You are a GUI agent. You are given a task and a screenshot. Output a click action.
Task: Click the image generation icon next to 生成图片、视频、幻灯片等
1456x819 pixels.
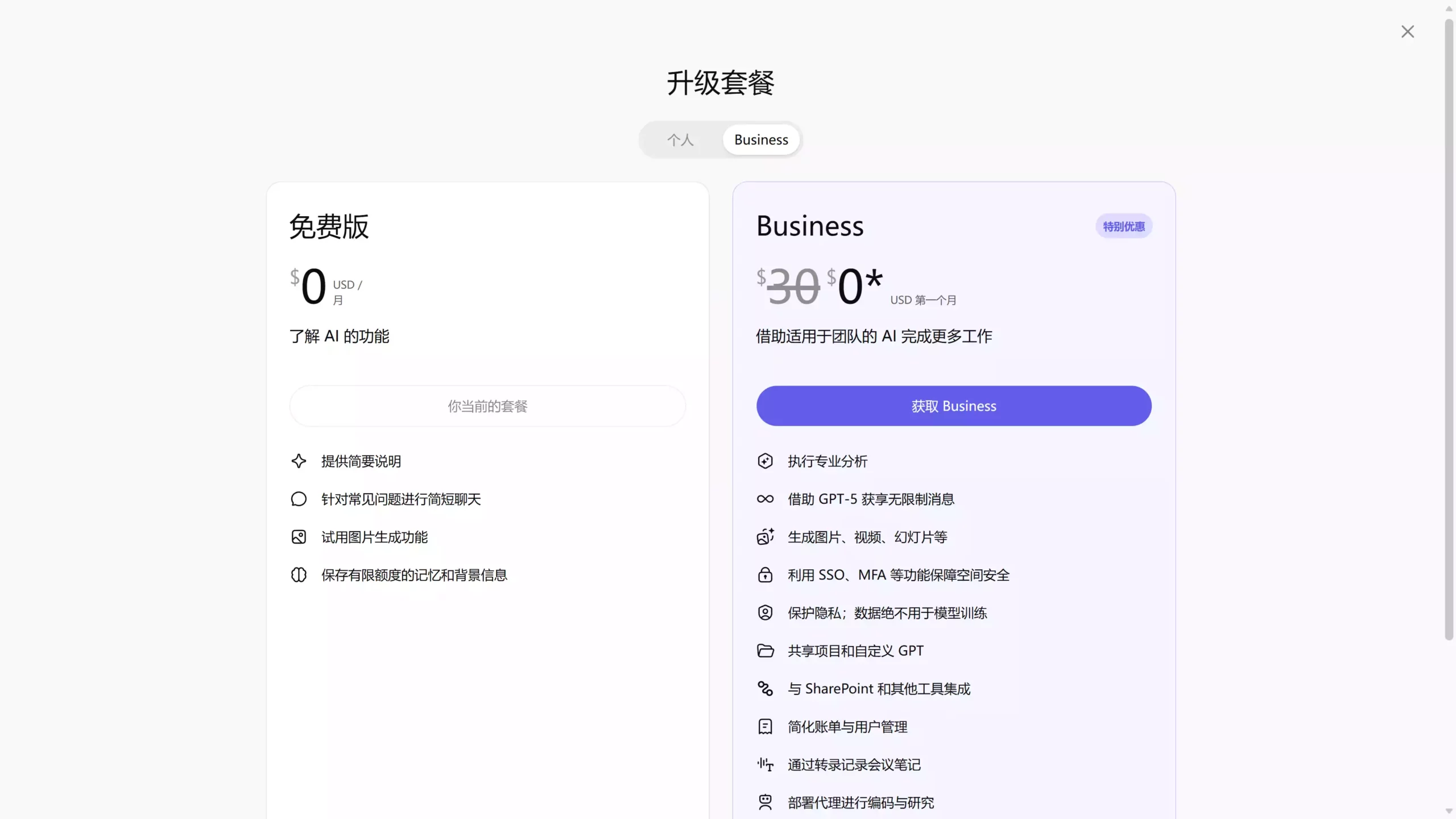pyautogui.click(x=765, y=537)
